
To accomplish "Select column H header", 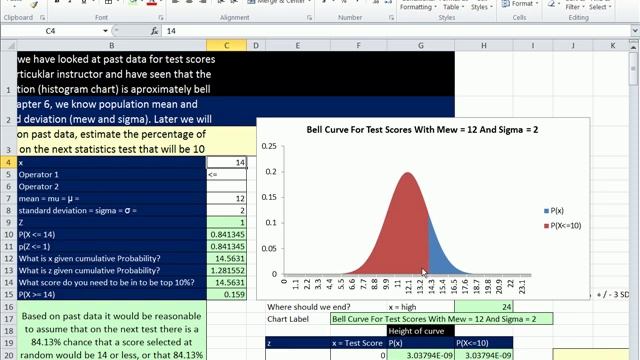I will point(484,45).
